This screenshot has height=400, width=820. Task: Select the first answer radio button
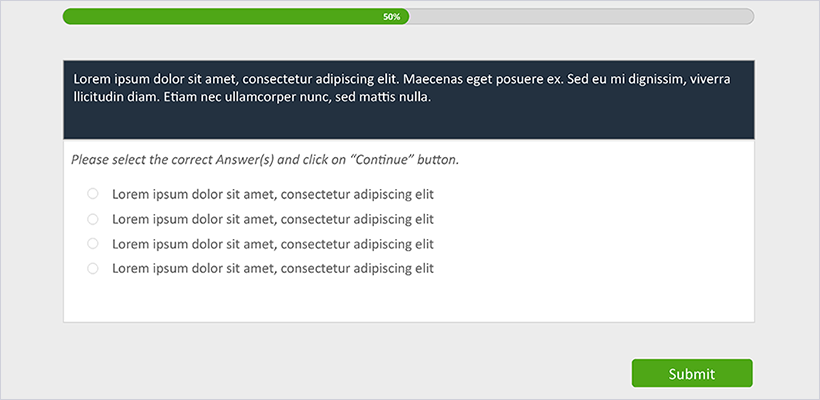coord(93,194)
